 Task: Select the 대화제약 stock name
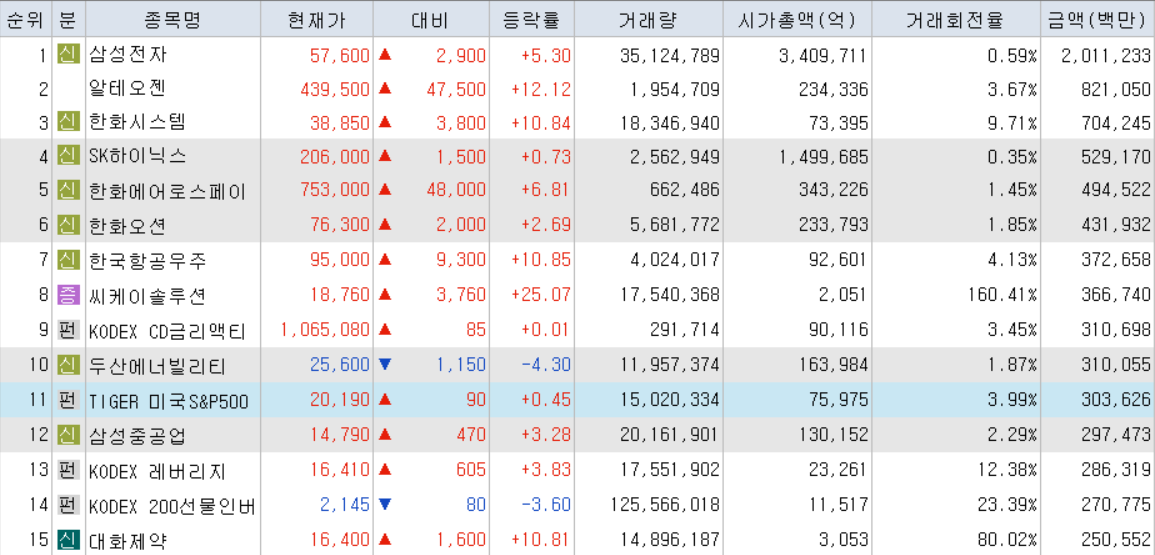pos(126,541)
